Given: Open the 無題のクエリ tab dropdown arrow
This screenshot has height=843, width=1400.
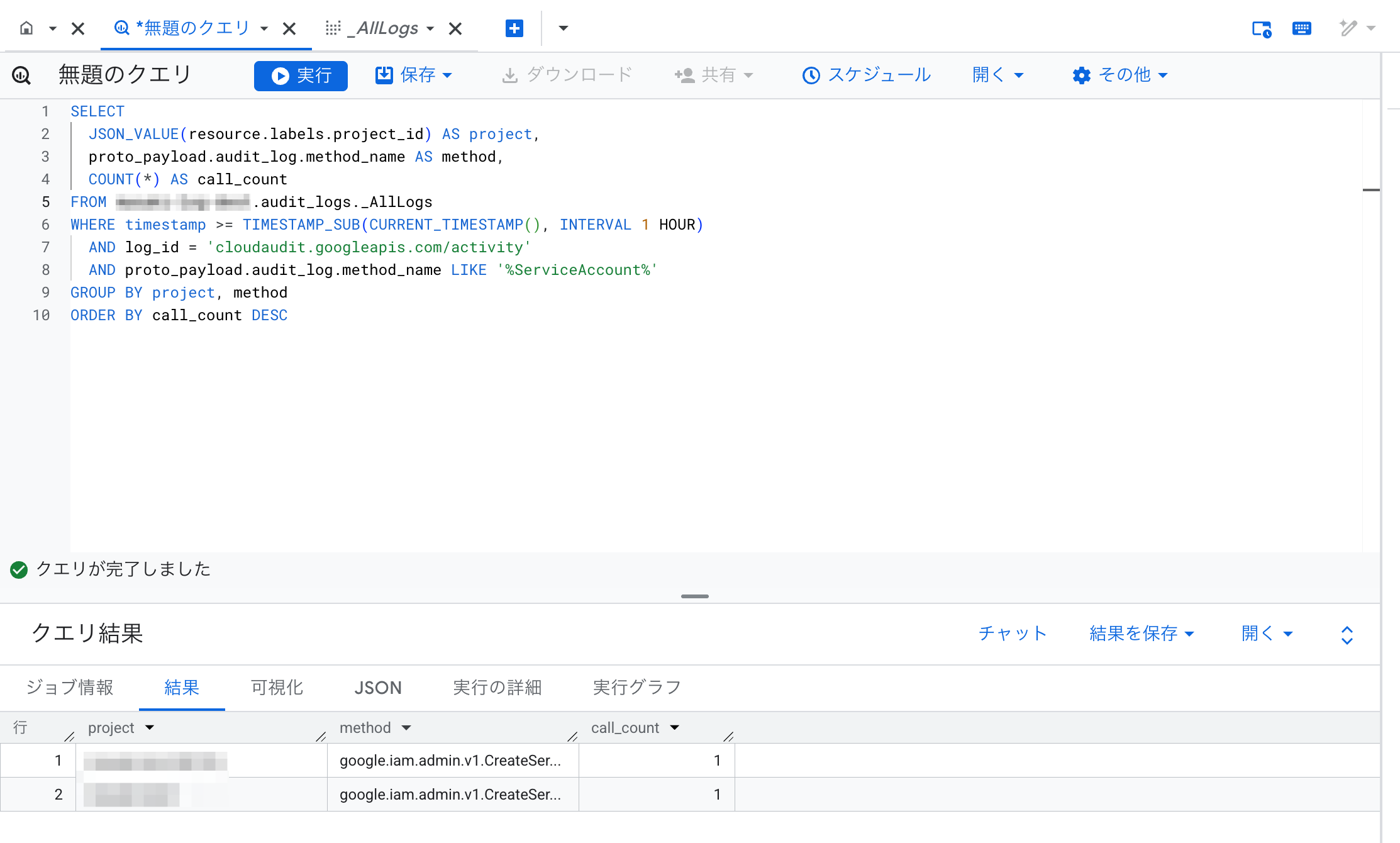Looking at the screenshot, I should click(x=264, y=28).
